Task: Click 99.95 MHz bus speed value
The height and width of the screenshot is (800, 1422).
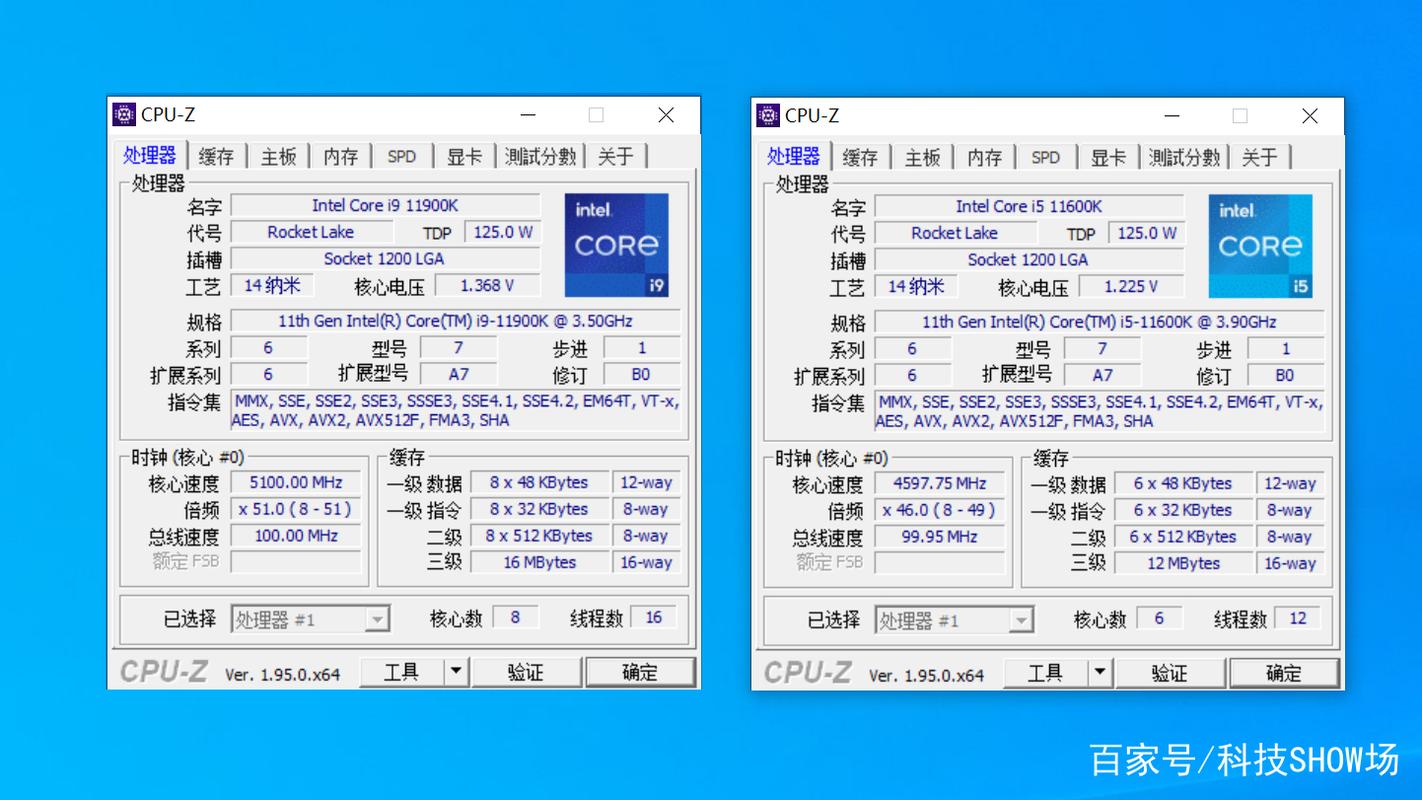Action: (940, 536)
